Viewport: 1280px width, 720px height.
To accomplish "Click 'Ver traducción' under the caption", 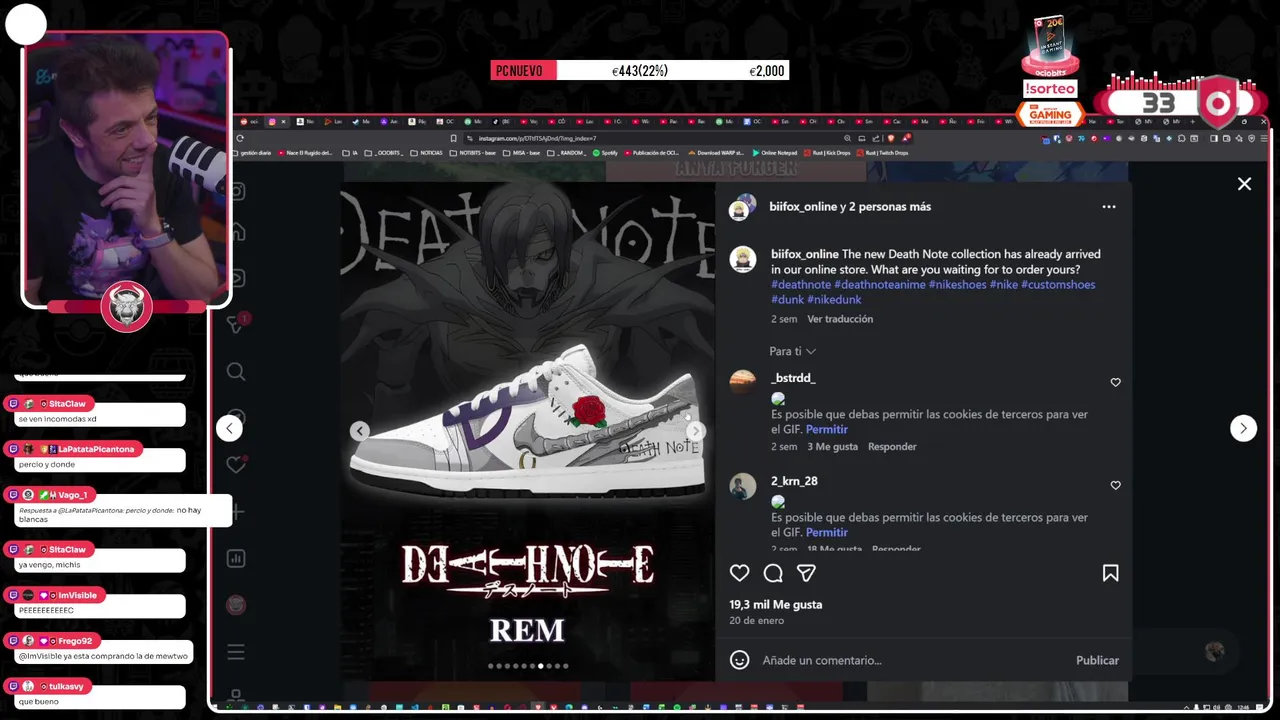I will [x=840, y=319].
